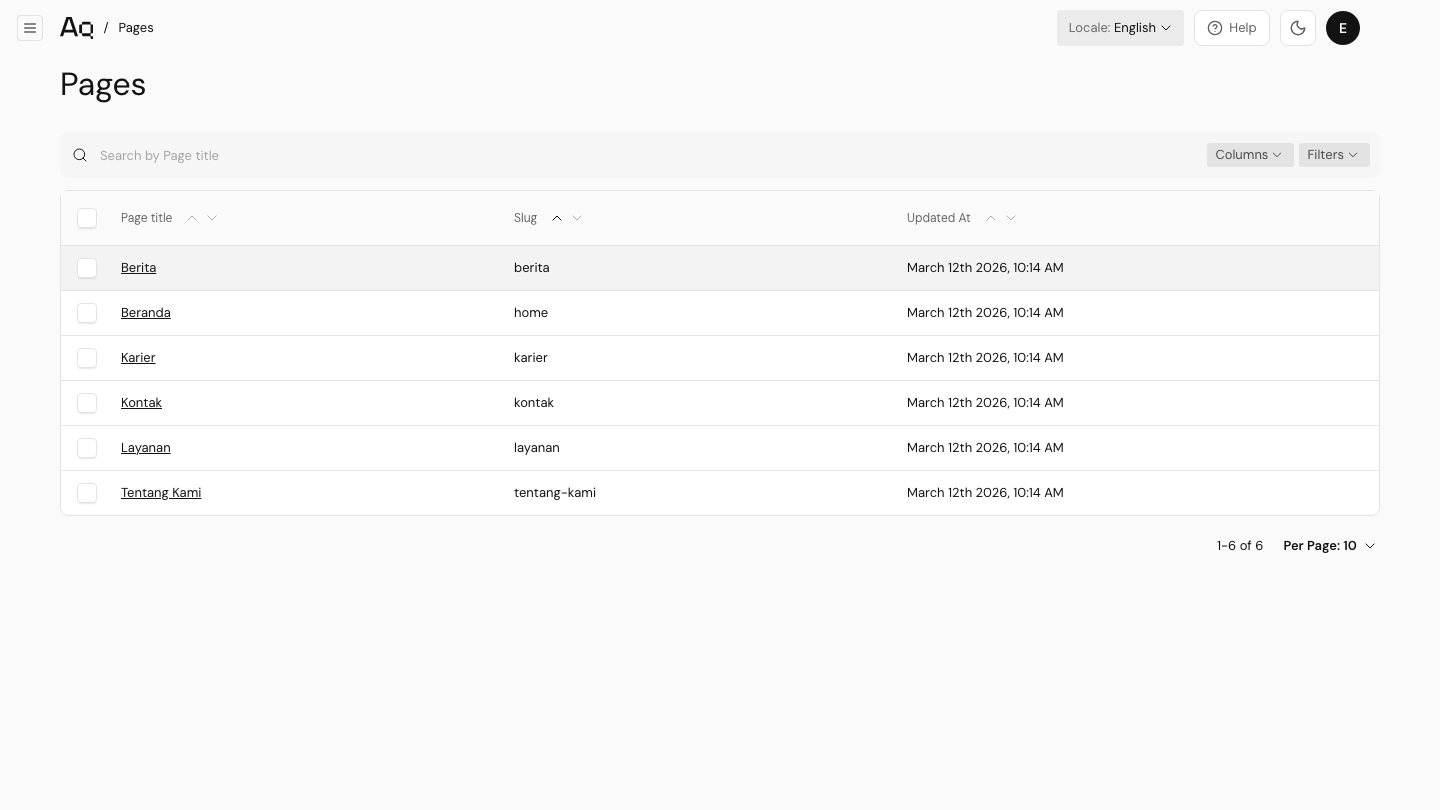Open the hamburger navigation menu

30,28
